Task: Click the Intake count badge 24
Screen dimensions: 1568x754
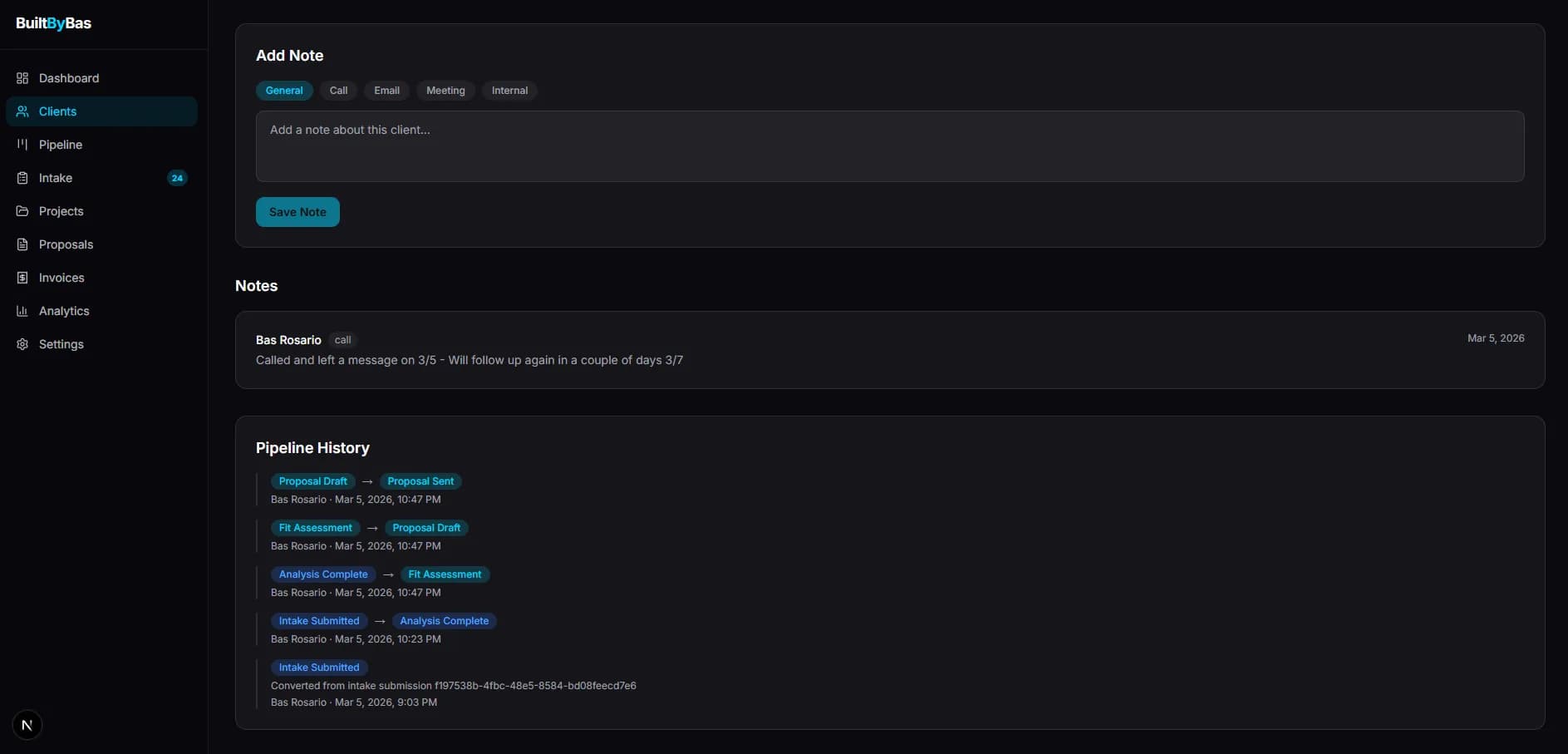Action: (x=177, y=178)
